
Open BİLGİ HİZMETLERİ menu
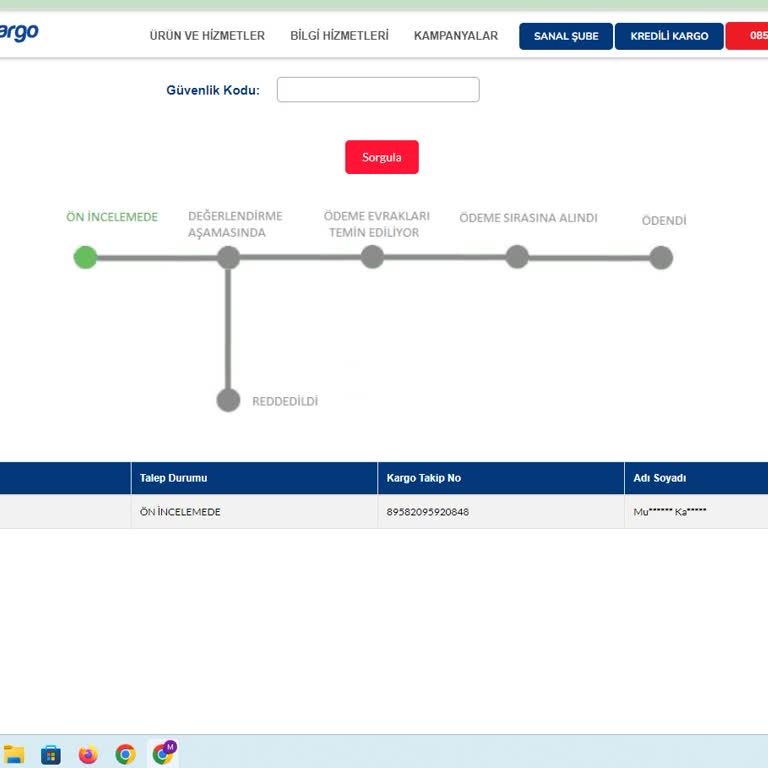339,36
